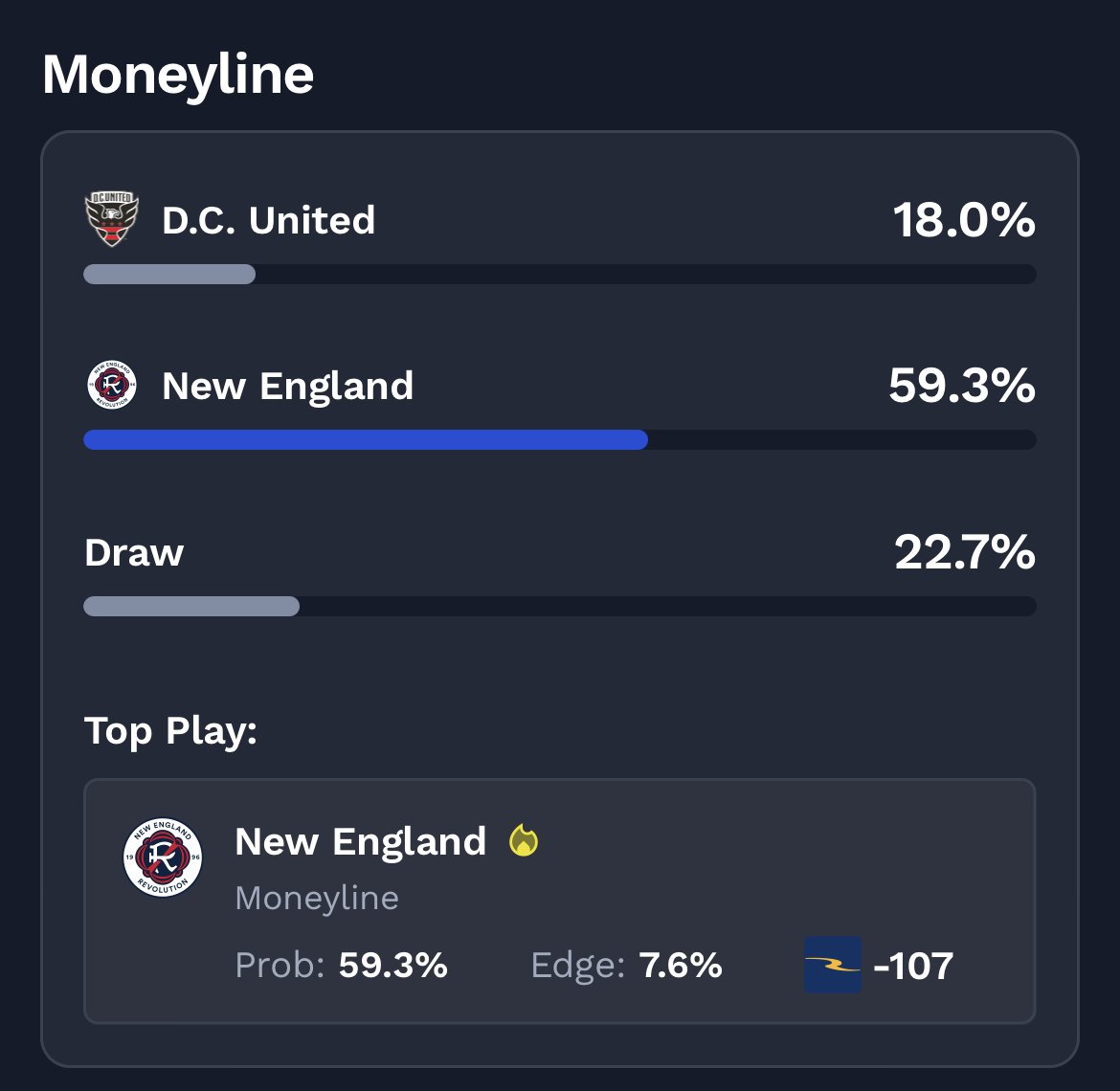The width and height of the screenshot is (1120, 1091).
Task: Click the Moneyline heading
Action: tap(178, 74)
